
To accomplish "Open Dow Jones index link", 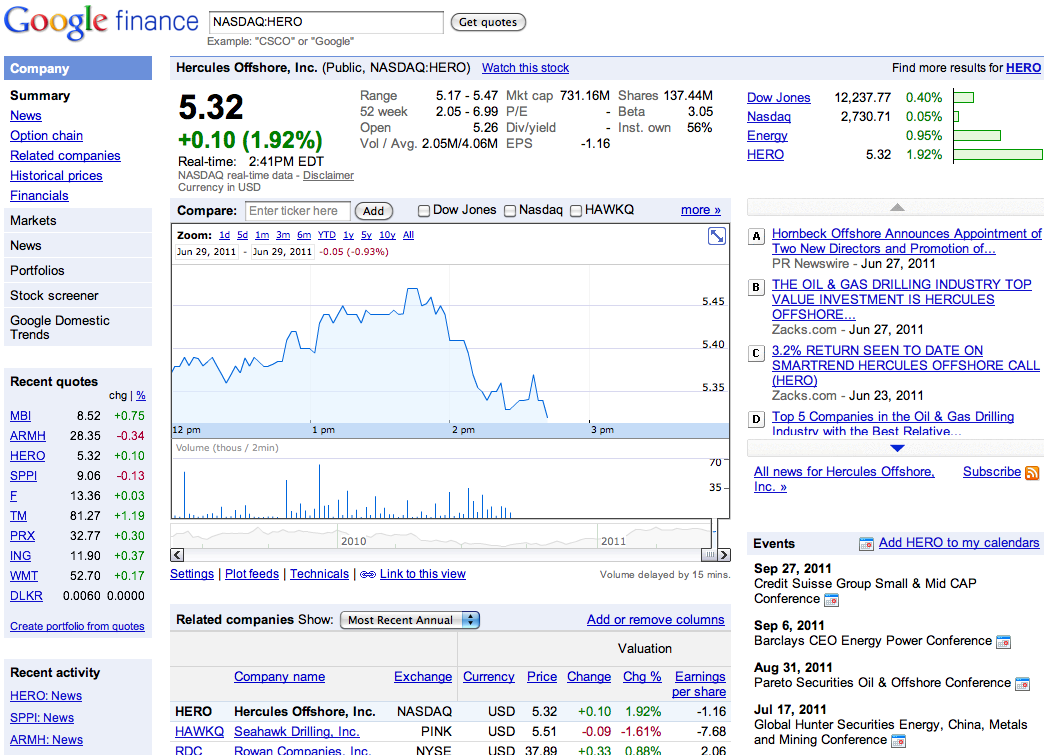I will pyautogui.click(x=778, y=98).
